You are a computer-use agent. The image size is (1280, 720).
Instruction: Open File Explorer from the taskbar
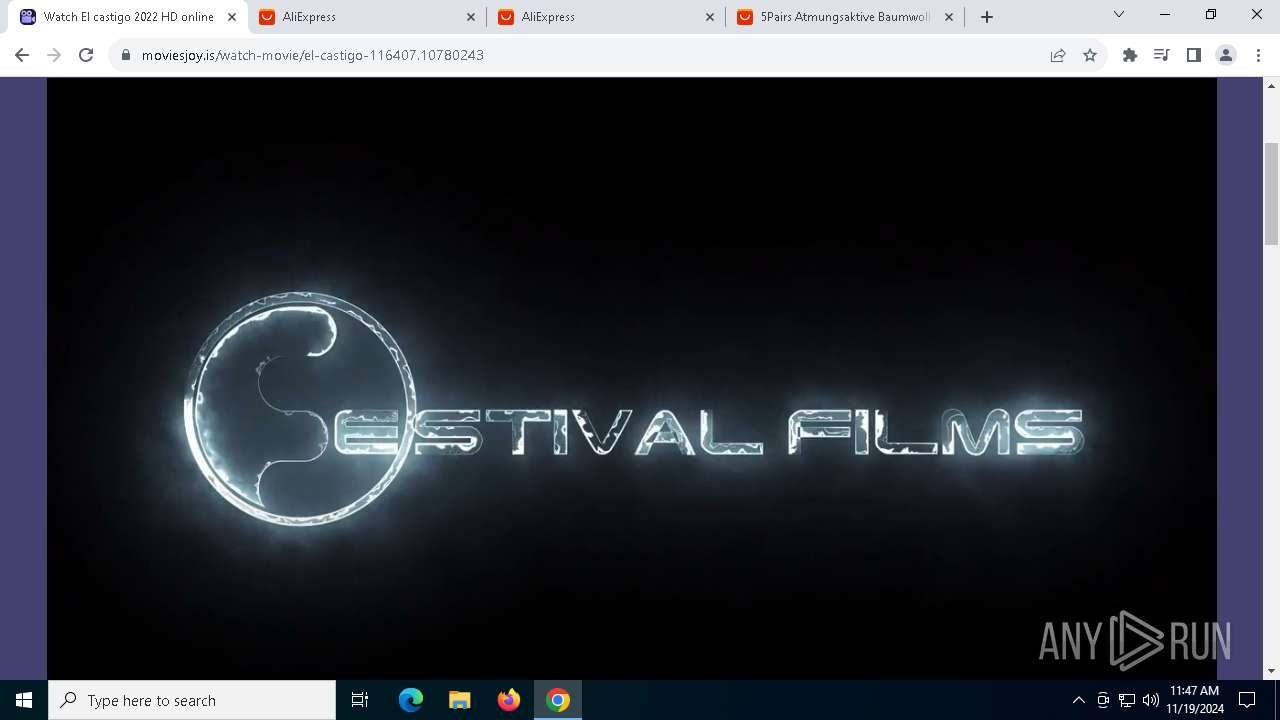(x=460, y=700)
